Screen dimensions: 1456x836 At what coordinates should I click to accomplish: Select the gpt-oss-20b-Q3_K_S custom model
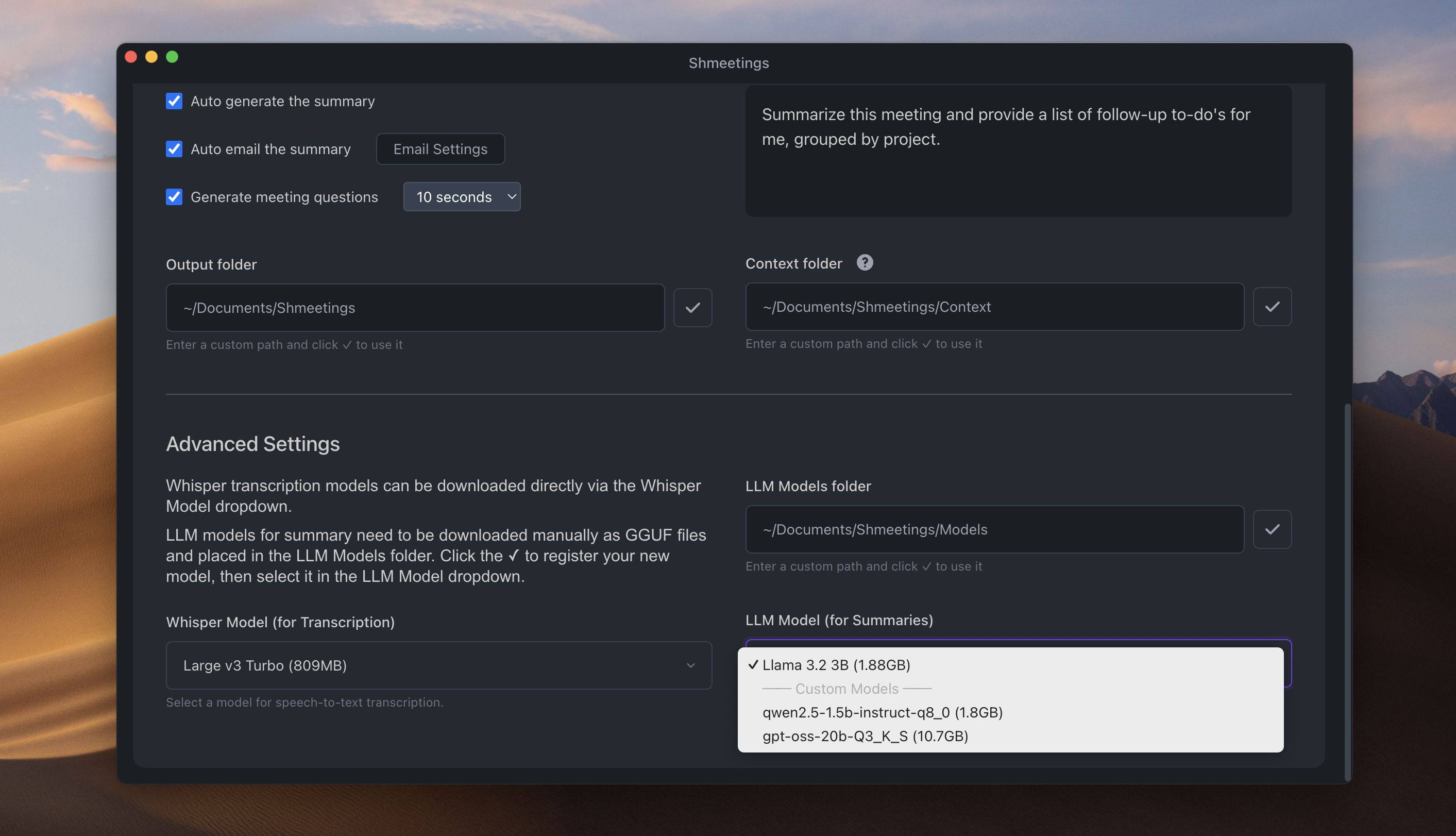point(865,736)
